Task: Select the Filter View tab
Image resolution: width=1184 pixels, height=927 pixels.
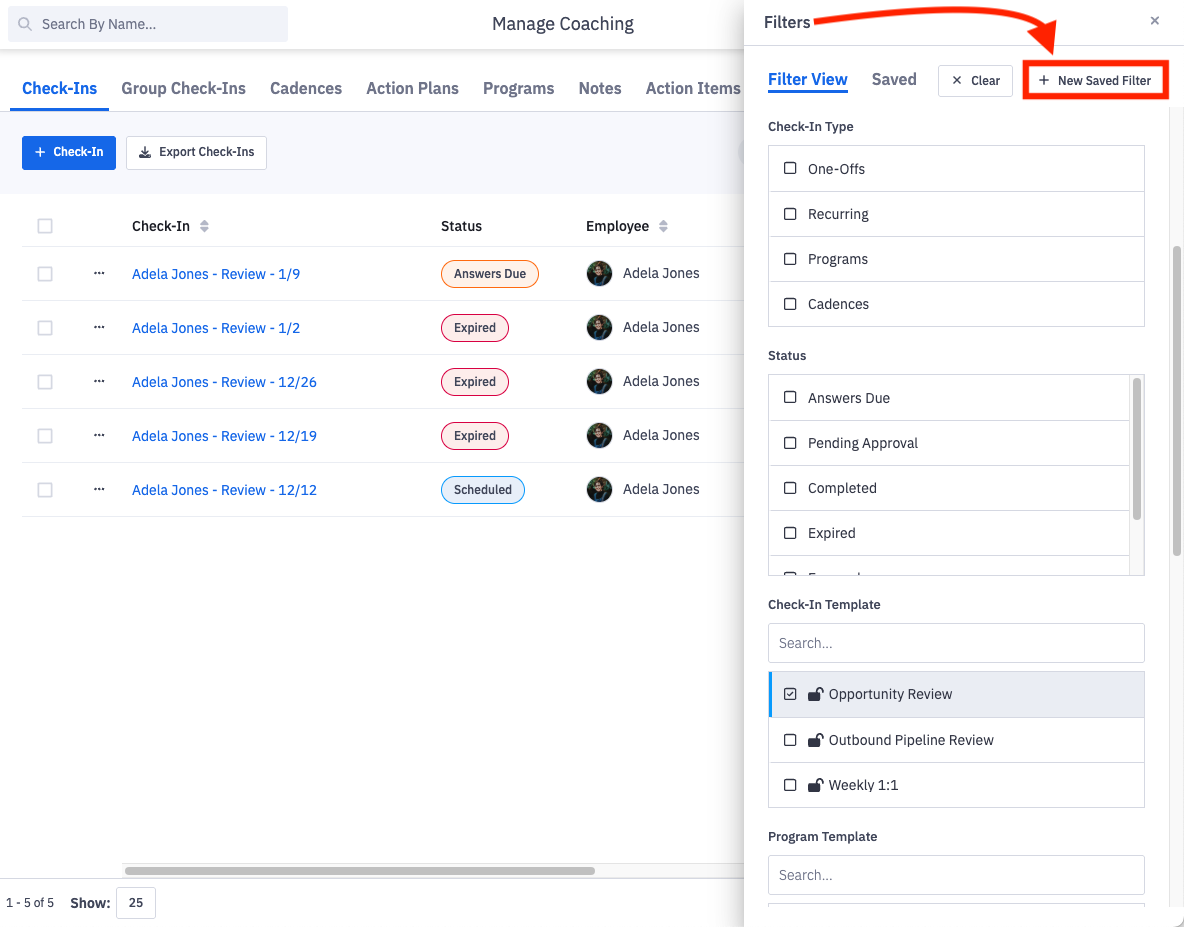Action: point(808,79)
